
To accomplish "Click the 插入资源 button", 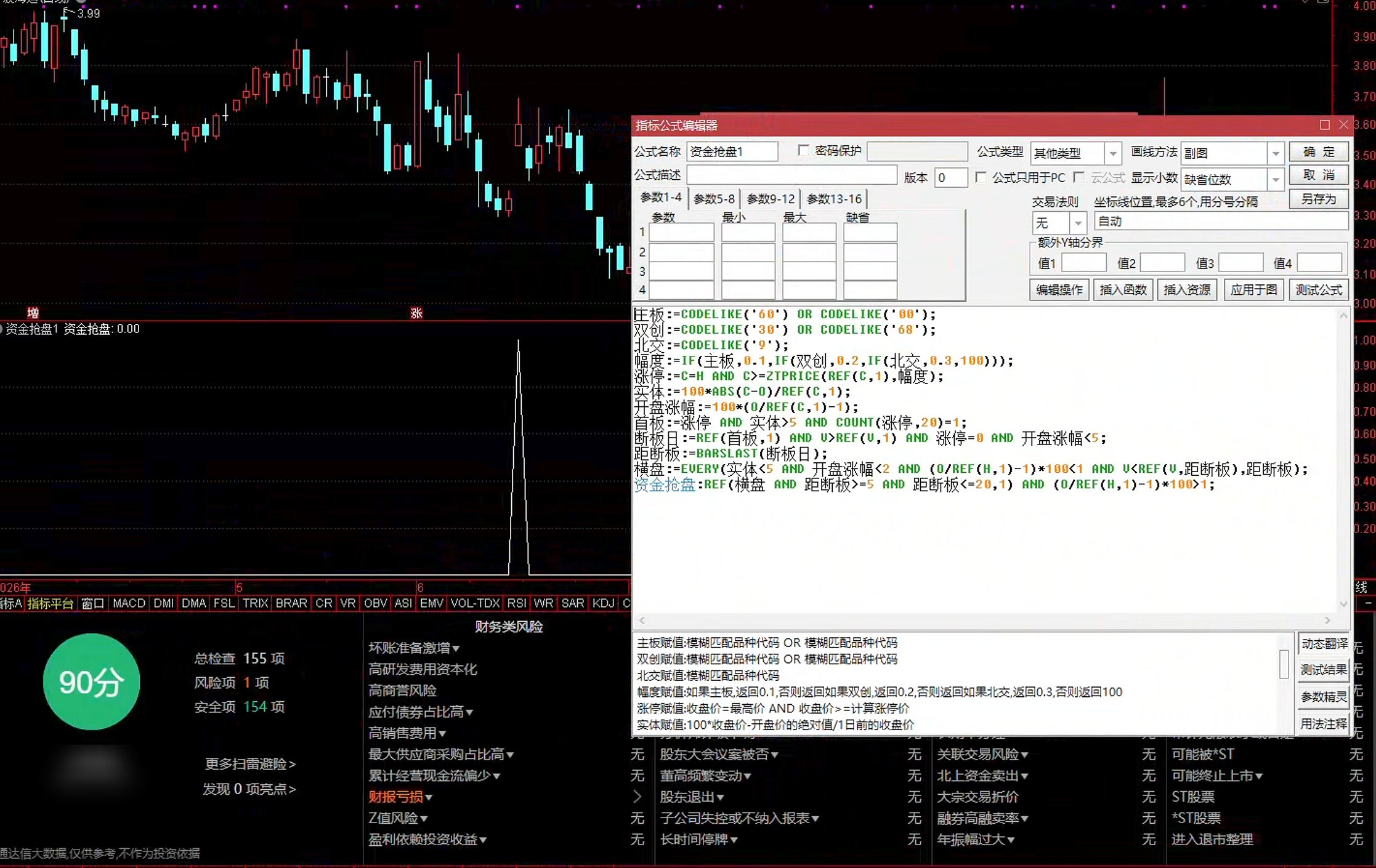I will pyautogui.click(x=1187, y=289).
